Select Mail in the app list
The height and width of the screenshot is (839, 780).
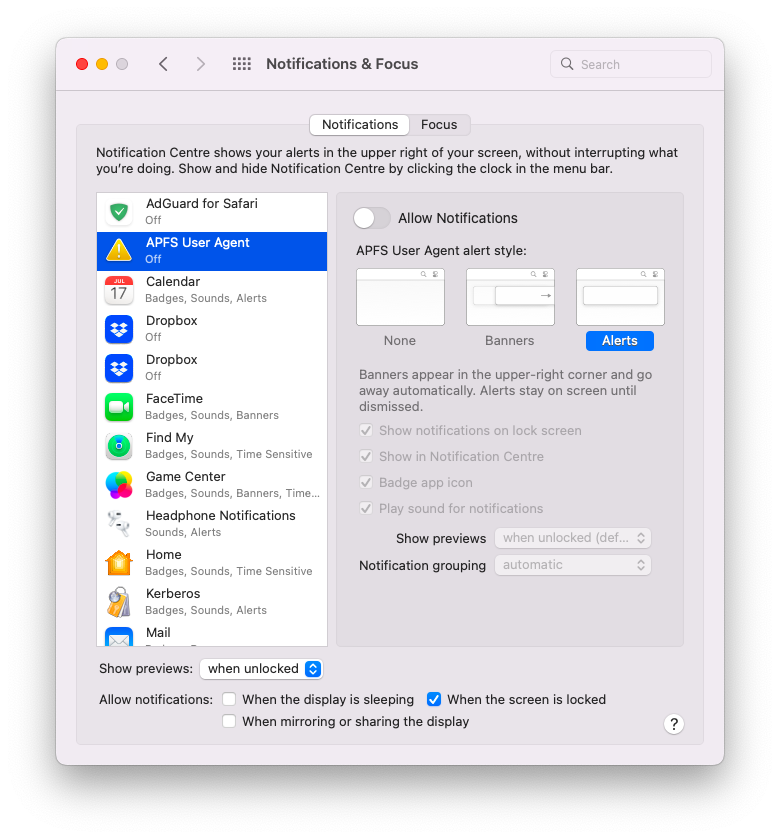click(x=212, y=635)
